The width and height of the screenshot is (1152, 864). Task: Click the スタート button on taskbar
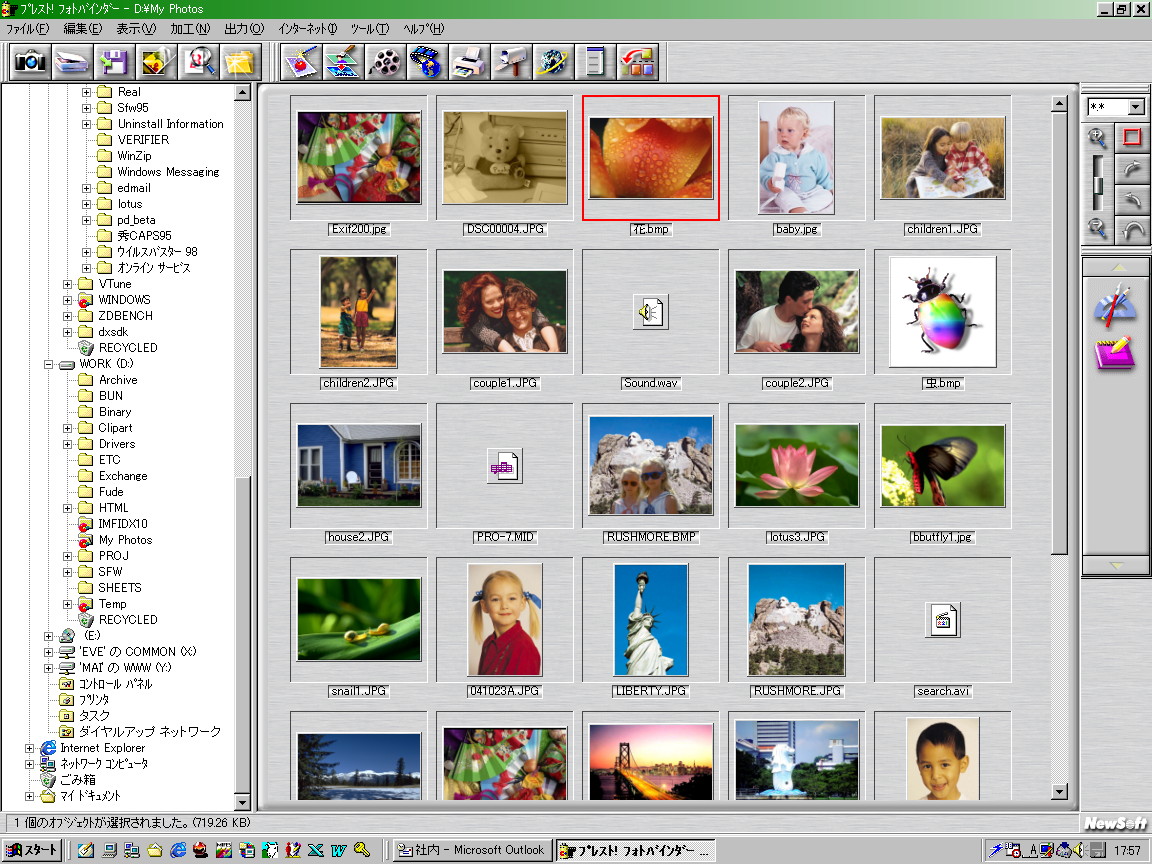click(x=33, y=850)
